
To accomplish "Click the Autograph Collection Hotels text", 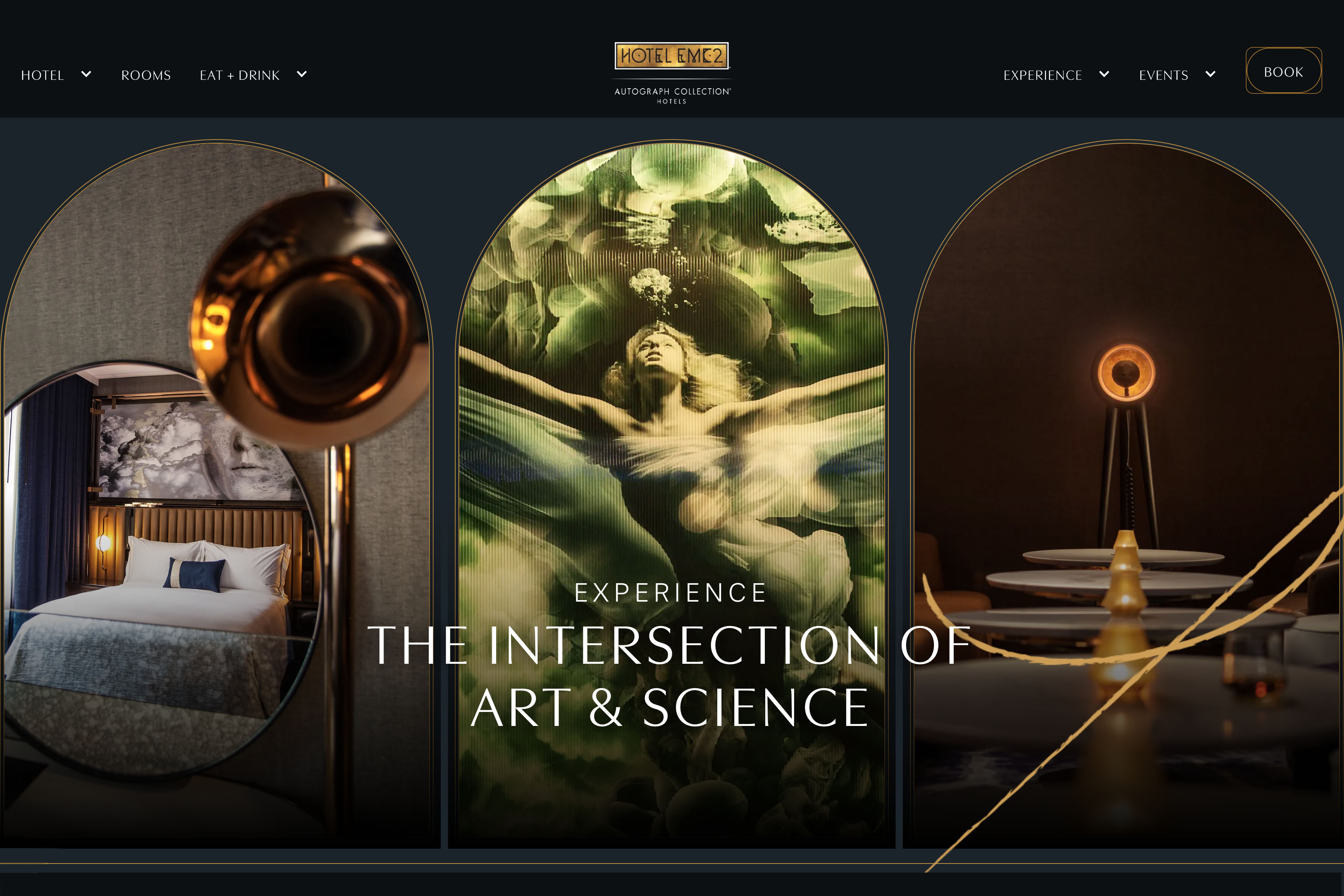I will point(672,95).
